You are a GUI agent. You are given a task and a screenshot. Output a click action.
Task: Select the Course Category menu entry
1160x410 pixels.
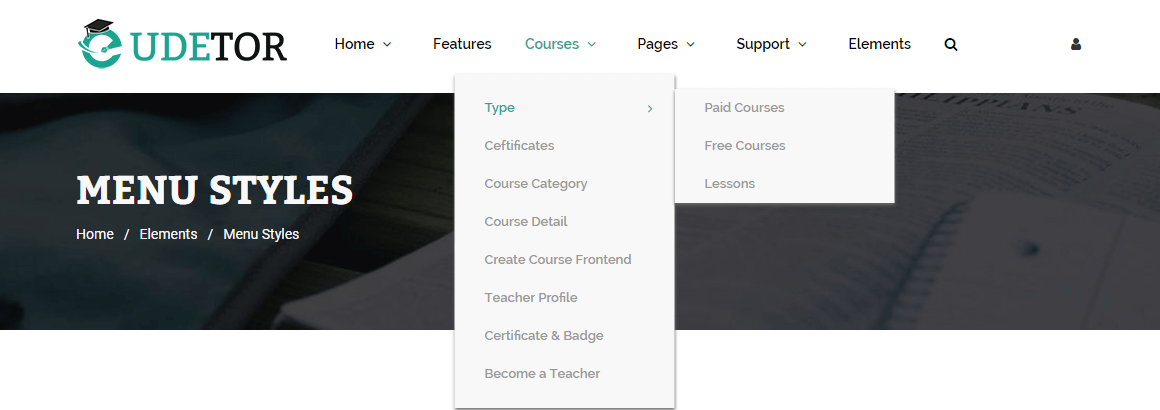536,184
